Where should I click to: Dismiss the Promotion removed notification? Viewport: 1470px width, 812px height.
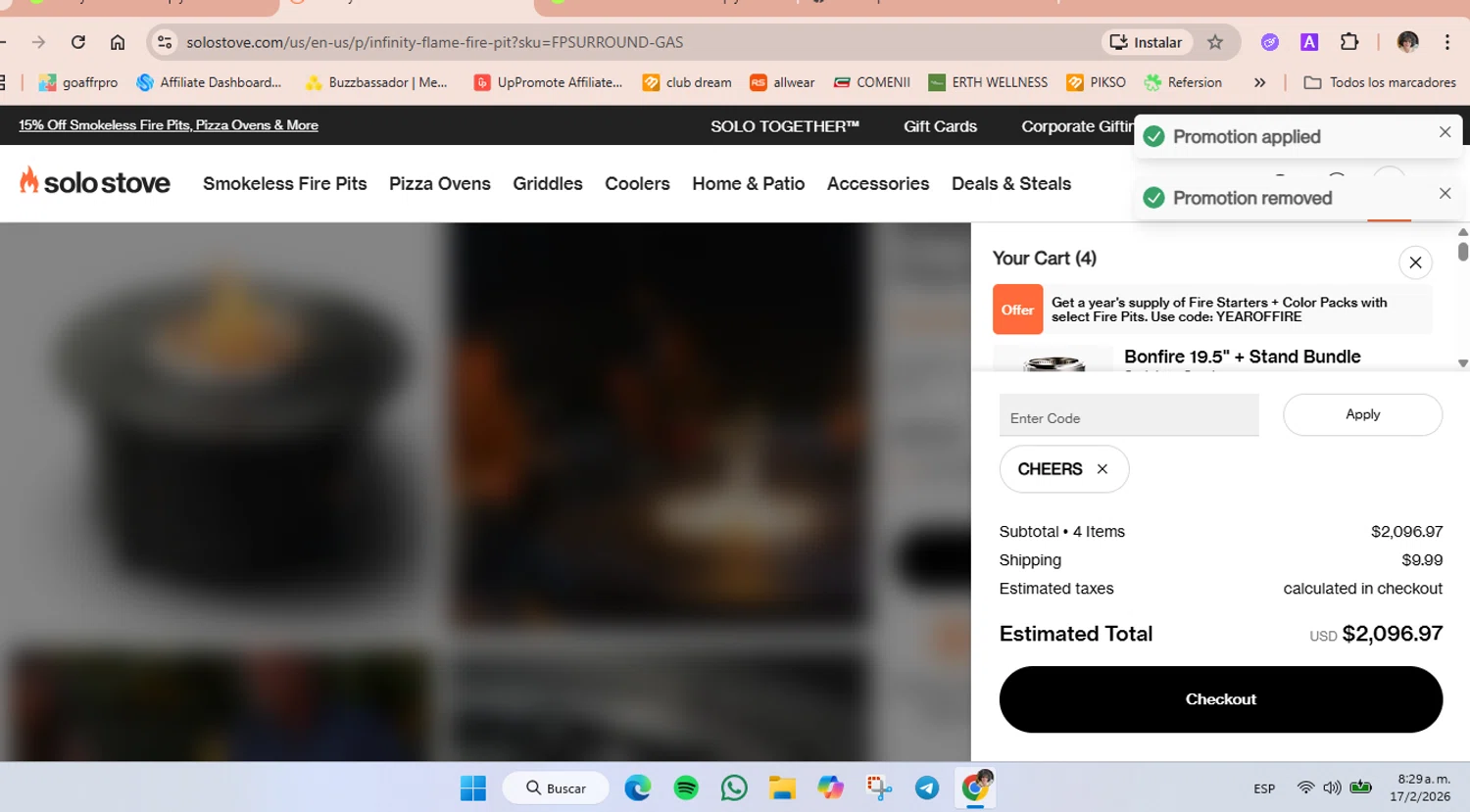[x=1445, y=194]
